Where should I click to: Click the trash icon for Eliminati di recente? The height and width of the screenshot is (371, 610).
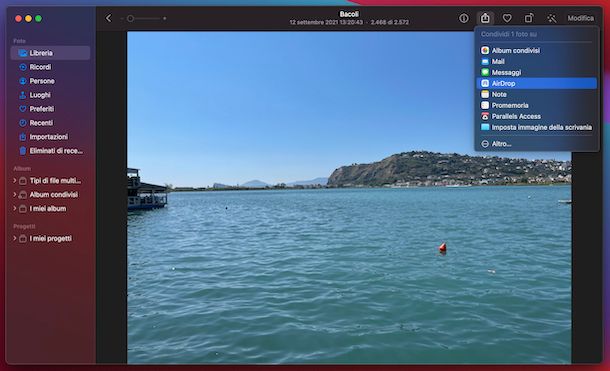point(23,151)
